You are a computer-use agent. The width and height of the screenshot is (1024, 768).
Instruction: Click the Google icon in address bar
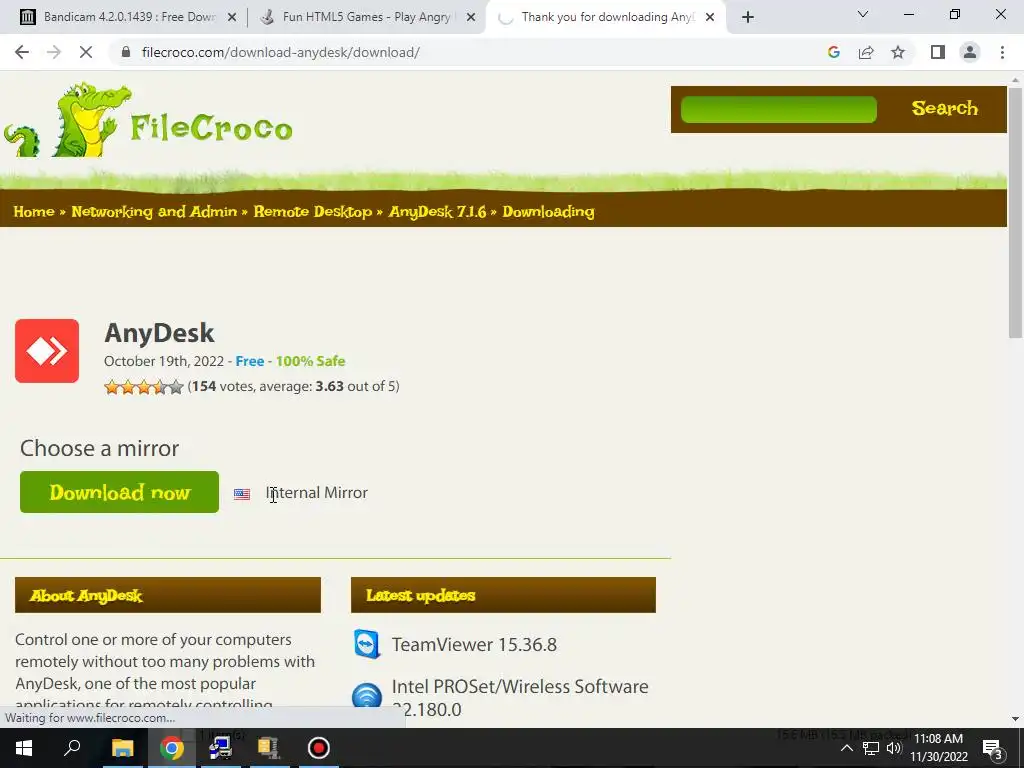[833, 52]
